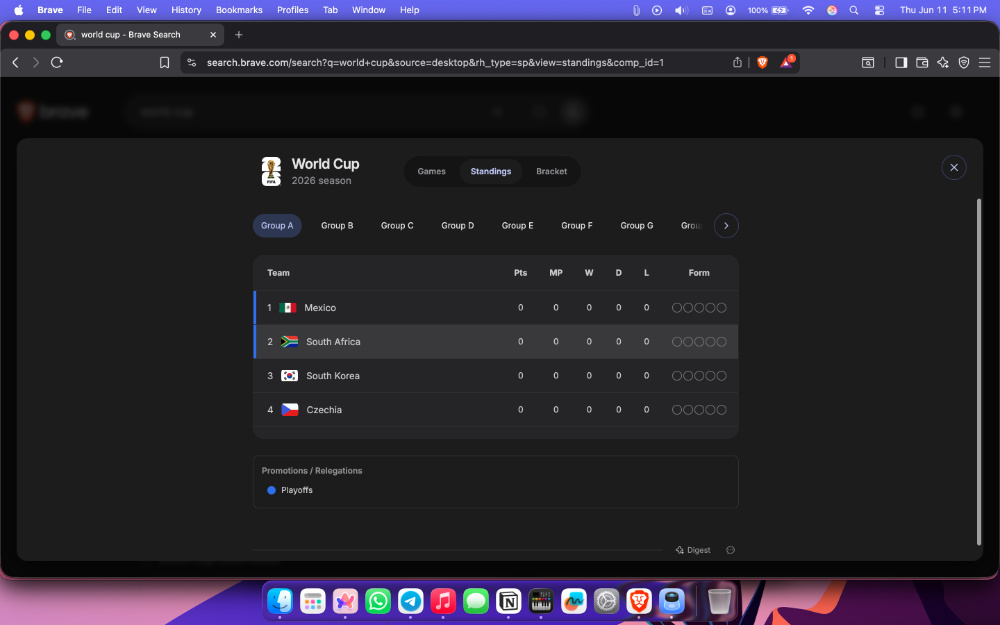
Task: Select Group G
Action: tap(637, 226)
